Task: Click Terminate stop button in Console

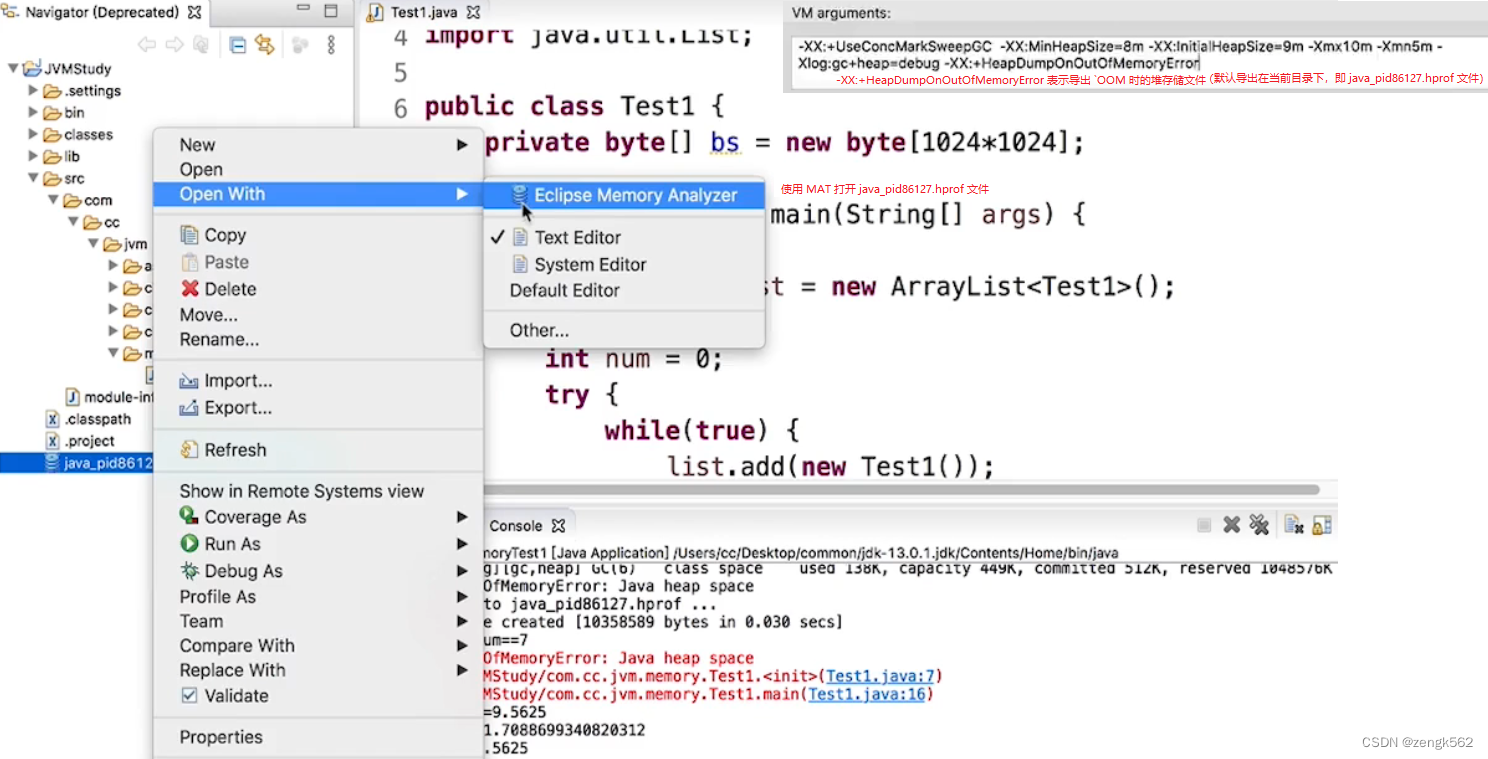Action: (1204, 525)
